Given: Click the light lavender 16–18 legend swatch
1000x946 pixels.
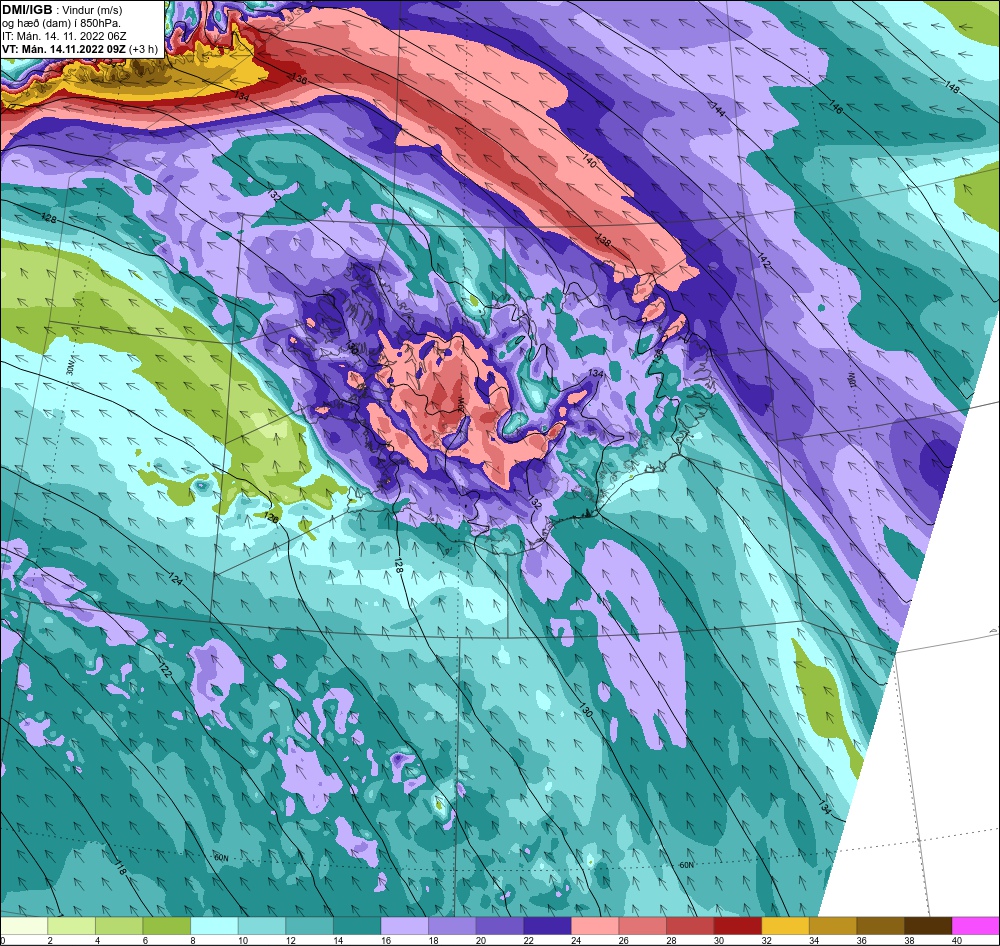Looking at the screenshot, I should [404, 926].
